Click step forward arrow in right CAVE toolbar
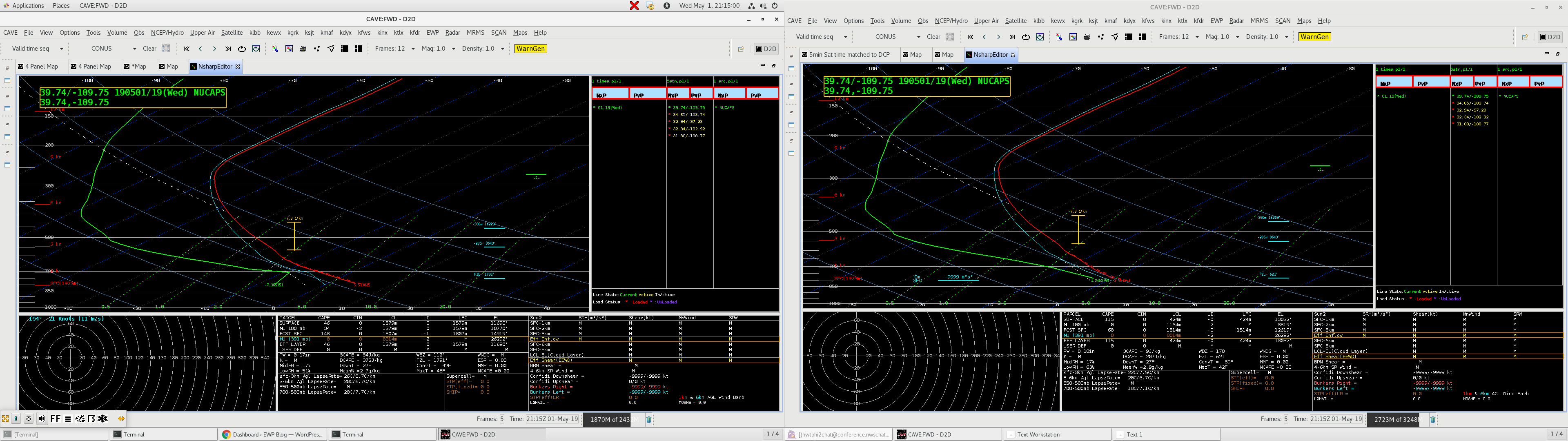 (998, 37)
